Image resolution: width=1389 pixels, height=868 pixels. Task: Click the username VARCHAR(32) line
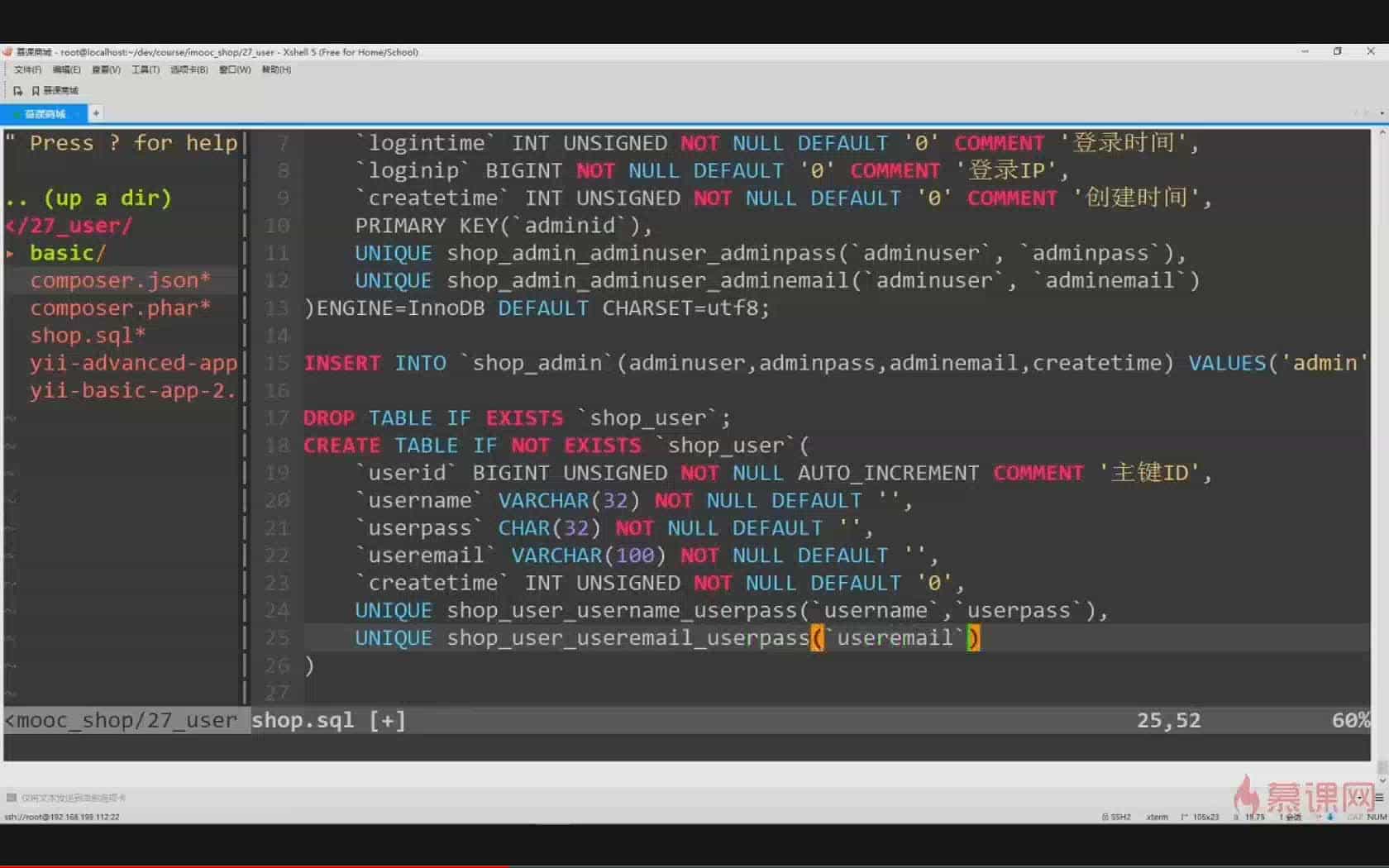(633, 501)
